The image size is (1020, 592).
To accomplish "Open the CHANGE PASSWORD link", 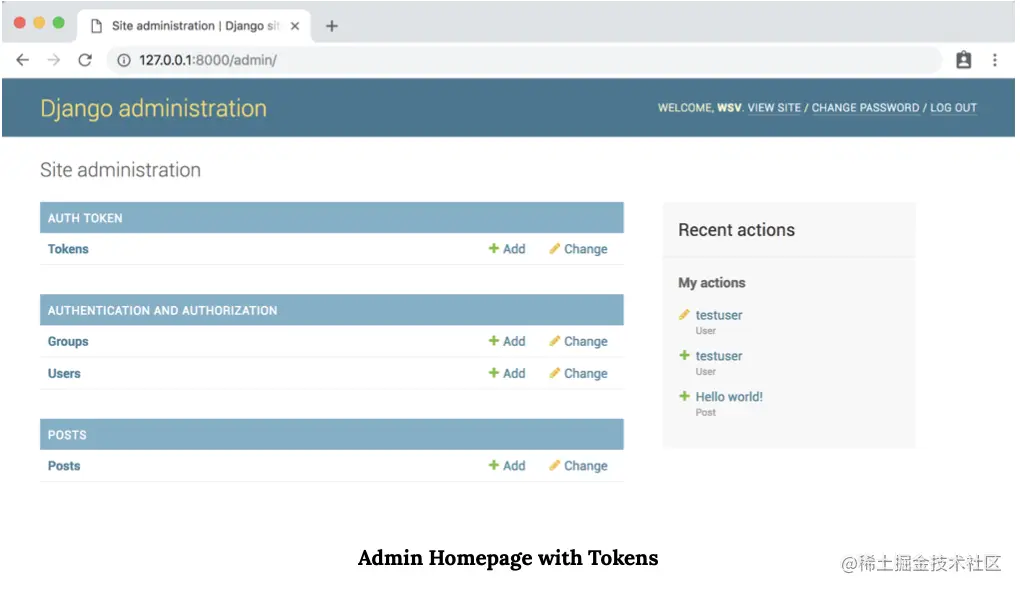I will click(x=865, y=108).
